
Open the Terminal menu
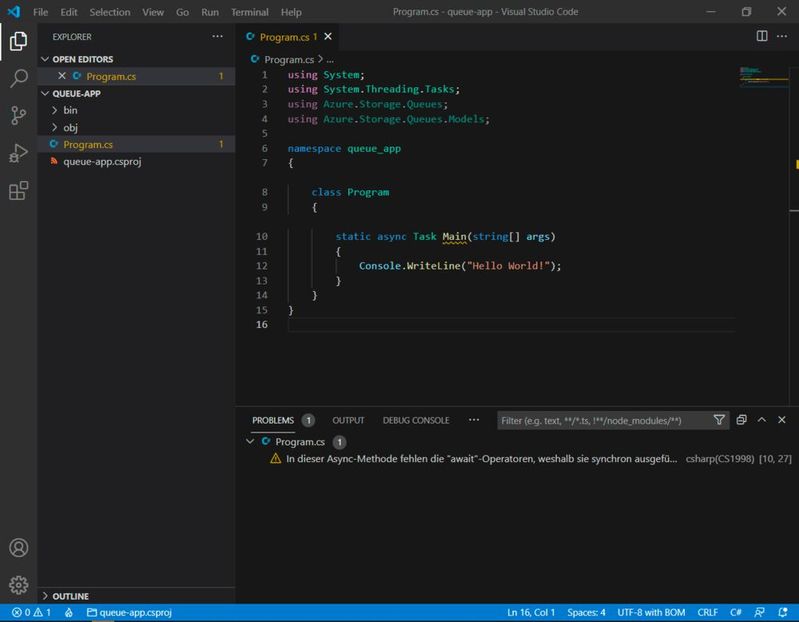click(x=250, y=12)
